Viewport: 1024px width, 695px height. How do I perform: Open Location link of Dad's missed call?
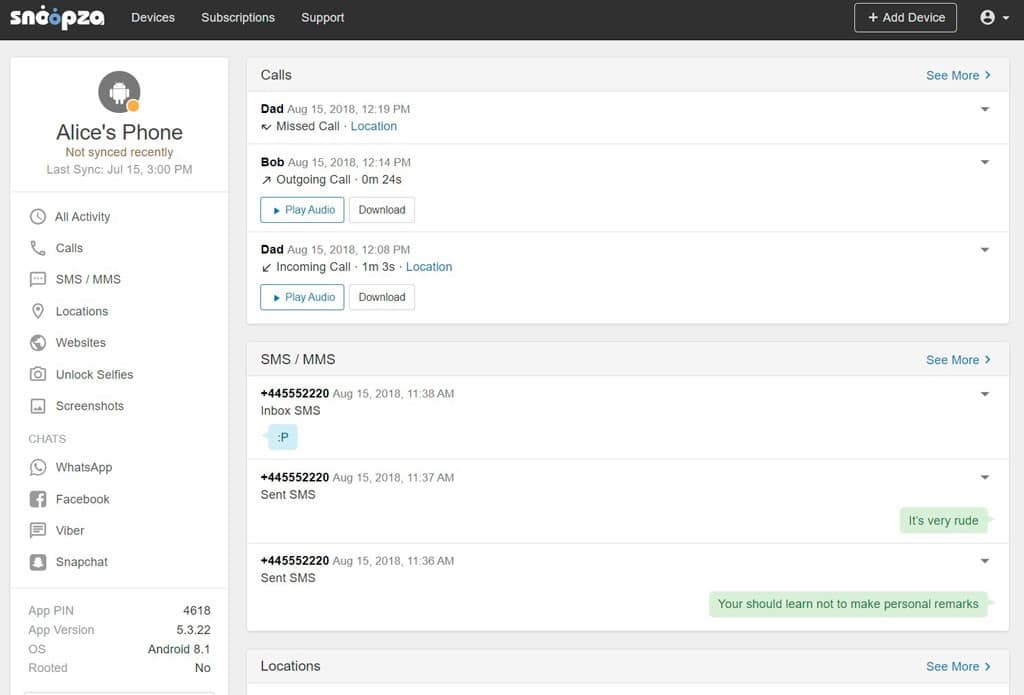(373, 126)
